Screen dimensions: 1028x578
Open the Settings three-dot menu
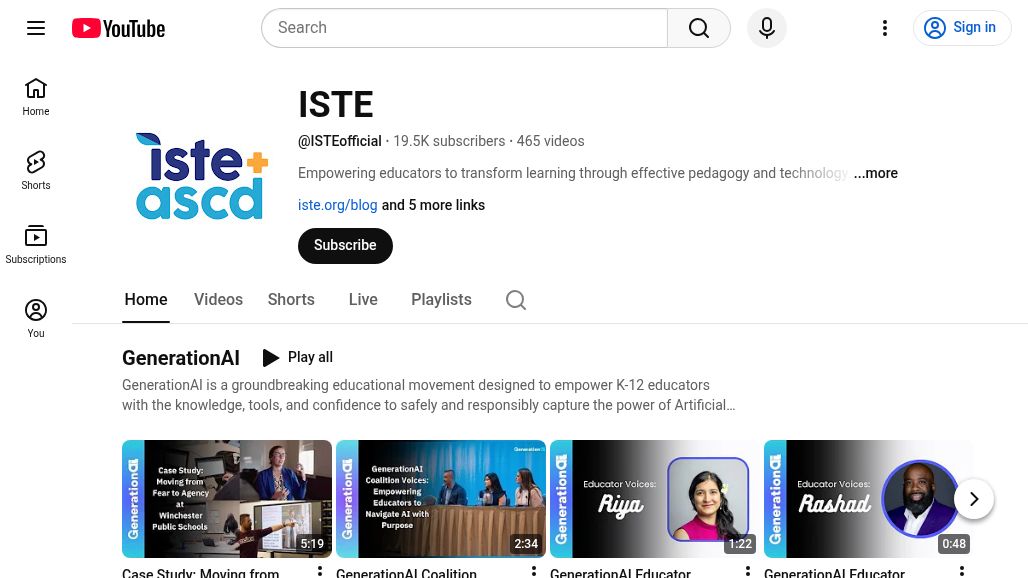[x=884, y=27]
